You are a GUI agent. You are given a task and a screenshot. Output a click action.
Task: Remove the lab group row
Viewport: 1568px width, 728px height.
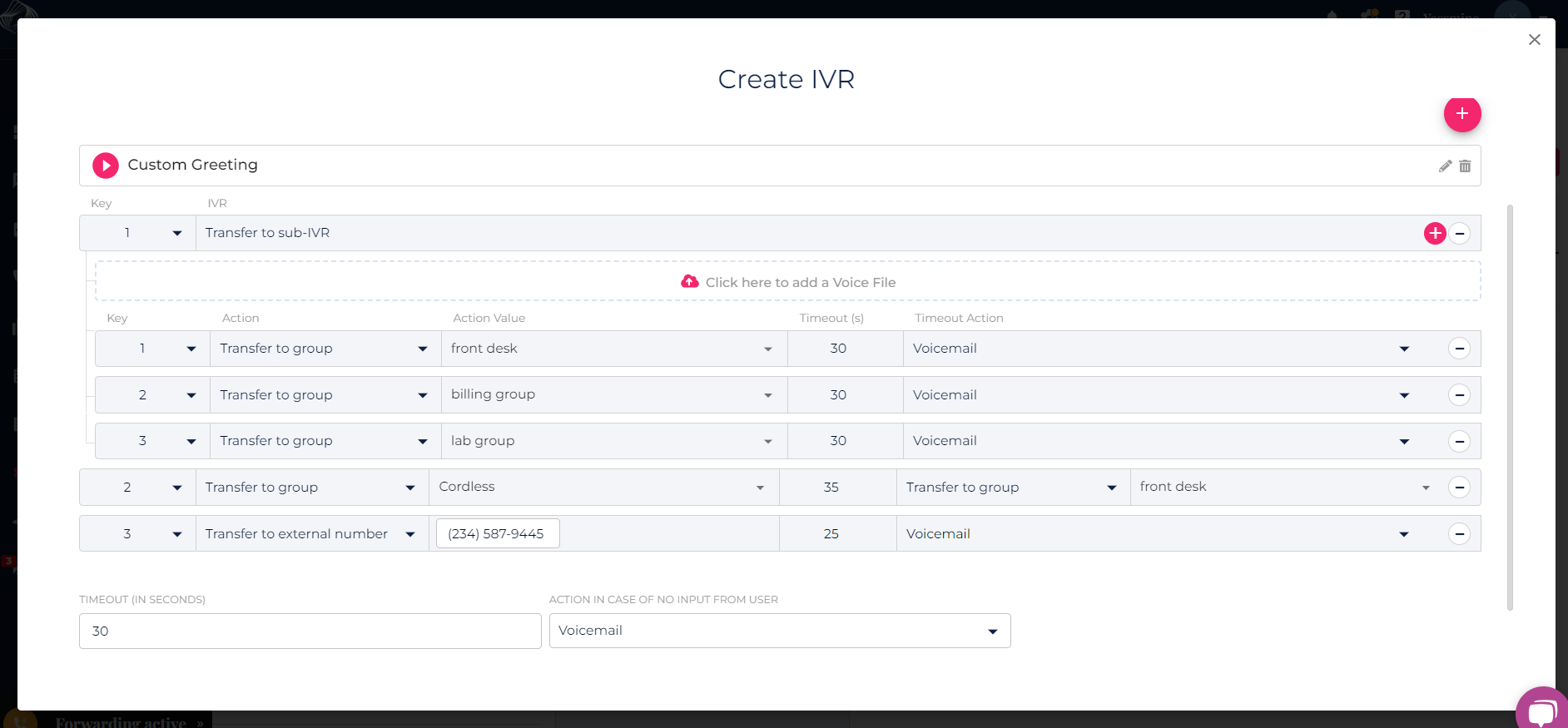1459,441
